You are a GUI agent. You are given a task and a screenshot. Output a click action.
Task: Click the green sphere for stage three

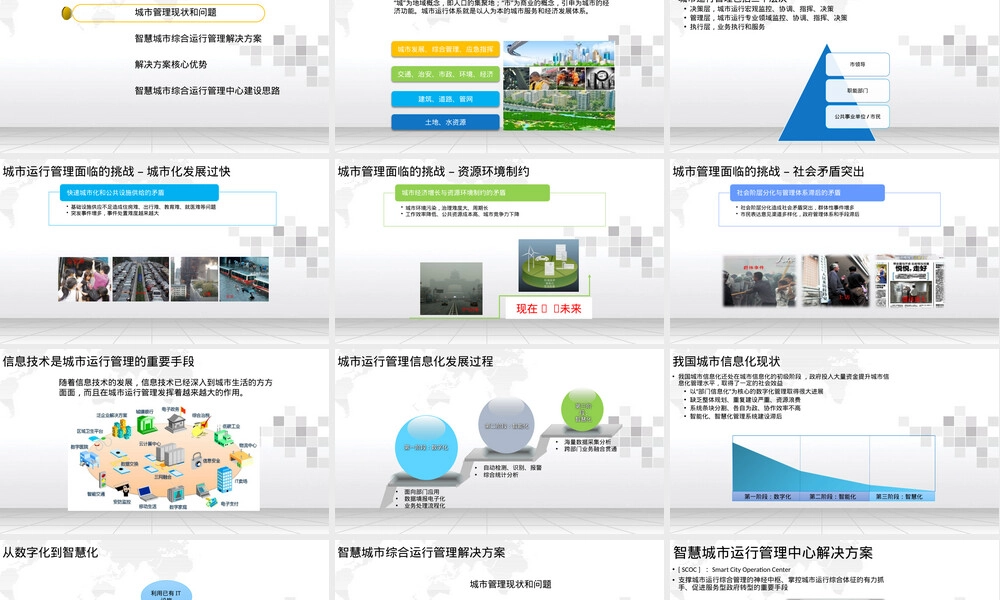click(582, 410)
